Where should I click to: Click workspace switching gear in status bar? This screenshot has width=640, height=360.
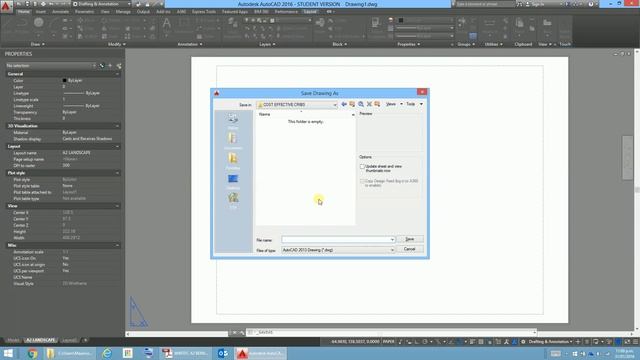(523, 342)
